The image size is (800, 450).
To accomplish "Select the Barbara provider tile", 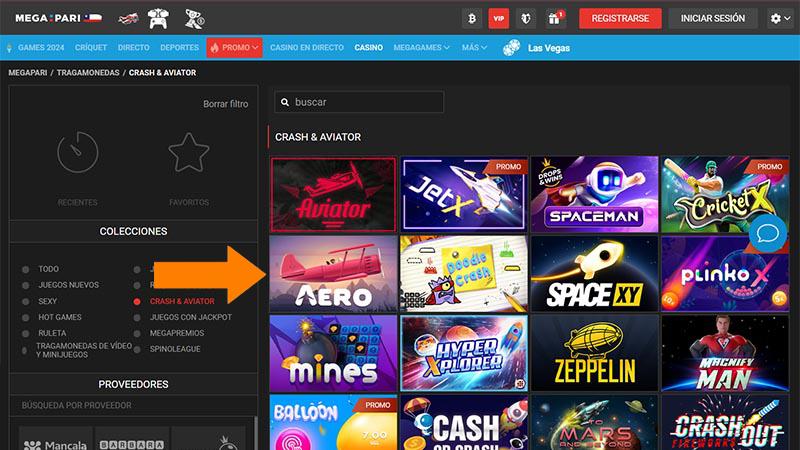I will click(x=132, y=439).
